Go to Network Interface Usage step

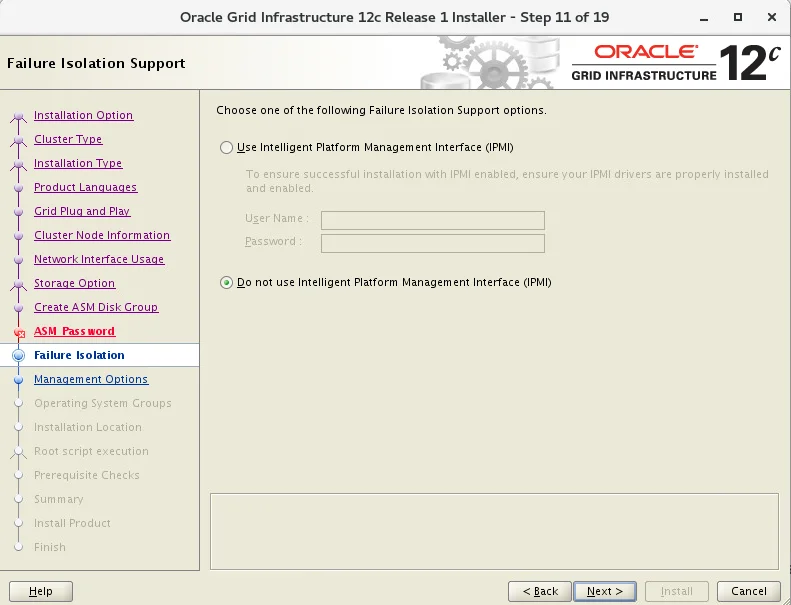click(99, 259)
